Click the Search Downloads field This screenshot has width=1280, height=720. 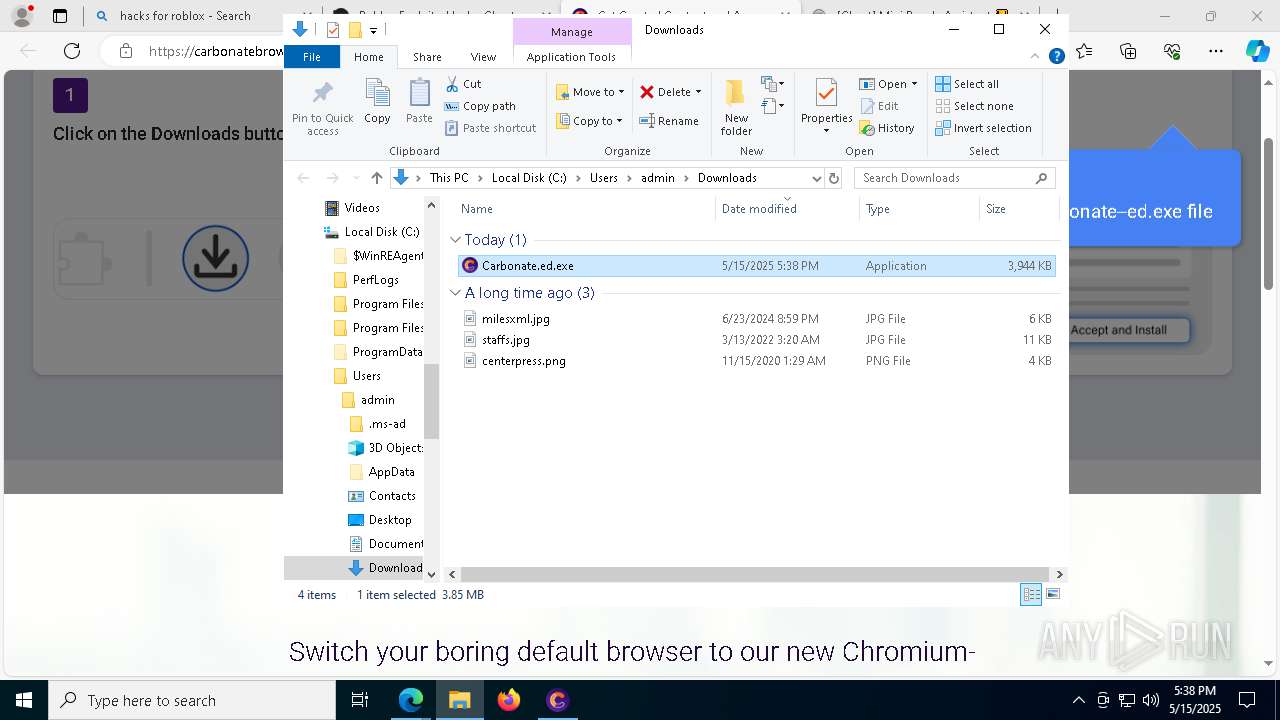pyautogui.click(x=955, y=178)
